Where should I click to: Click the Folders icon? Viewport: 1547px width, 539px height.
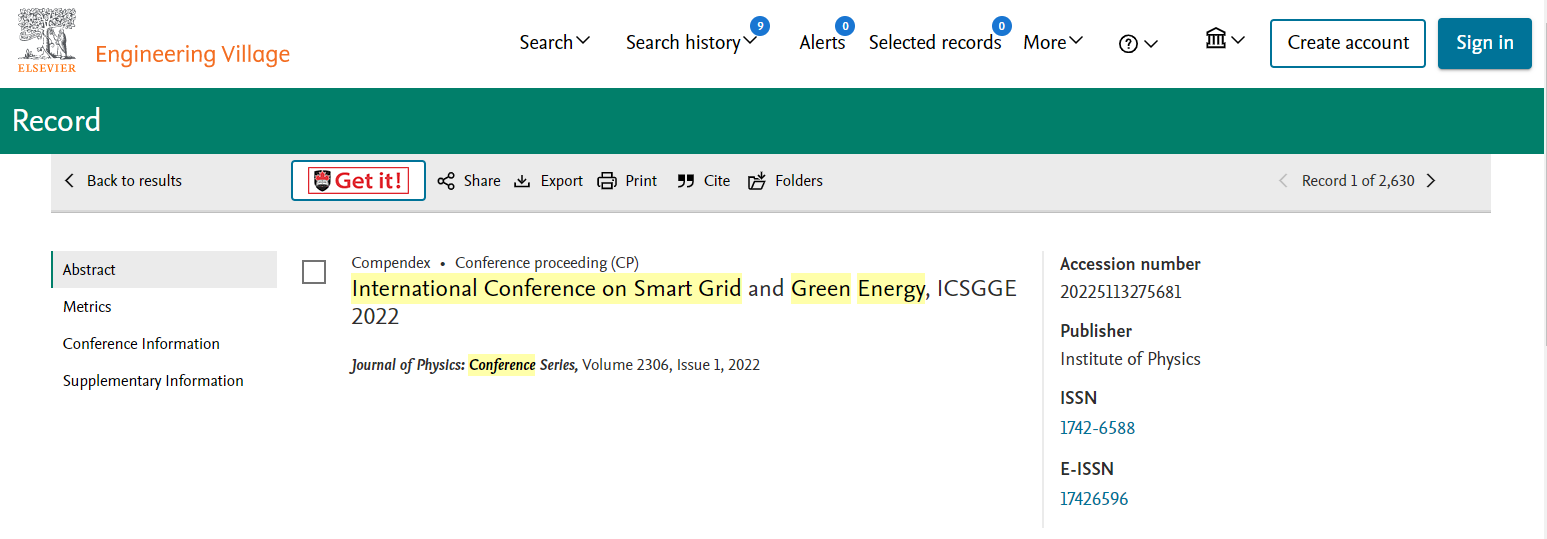click(x=757, y=181)
